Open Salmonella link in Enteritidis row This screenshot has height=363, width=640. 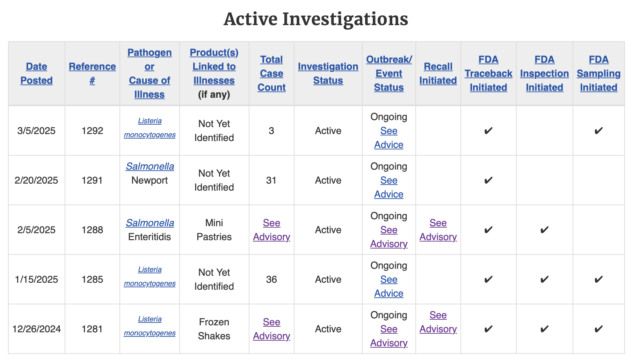click(150, 223)
